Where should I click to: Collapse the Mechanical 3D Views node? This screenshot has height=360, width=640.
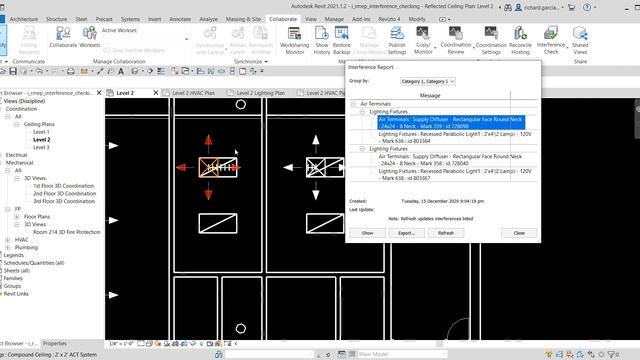coord(16,178)
